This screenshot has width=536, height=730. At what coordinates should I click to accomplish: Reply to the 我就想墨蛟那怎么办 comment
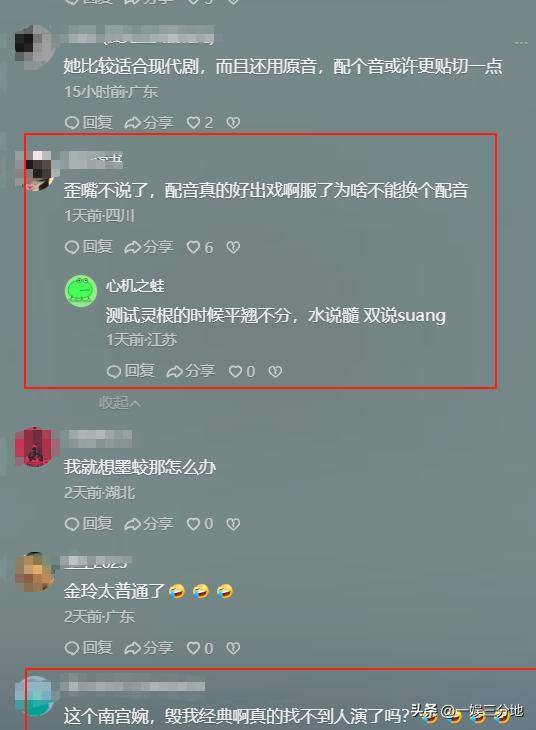88,524
